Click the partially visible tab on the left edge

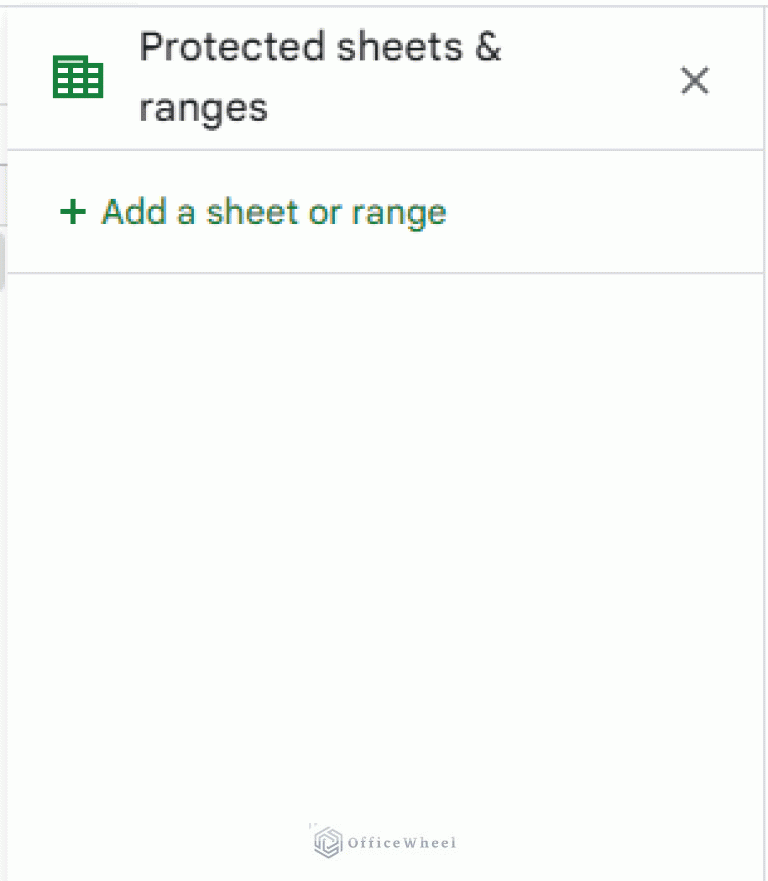pos(3,262)
